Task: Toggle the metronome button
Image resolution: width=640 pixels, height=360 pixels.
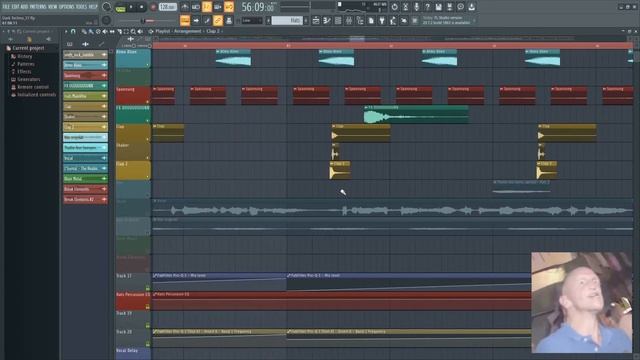Action: coord(185,7)
